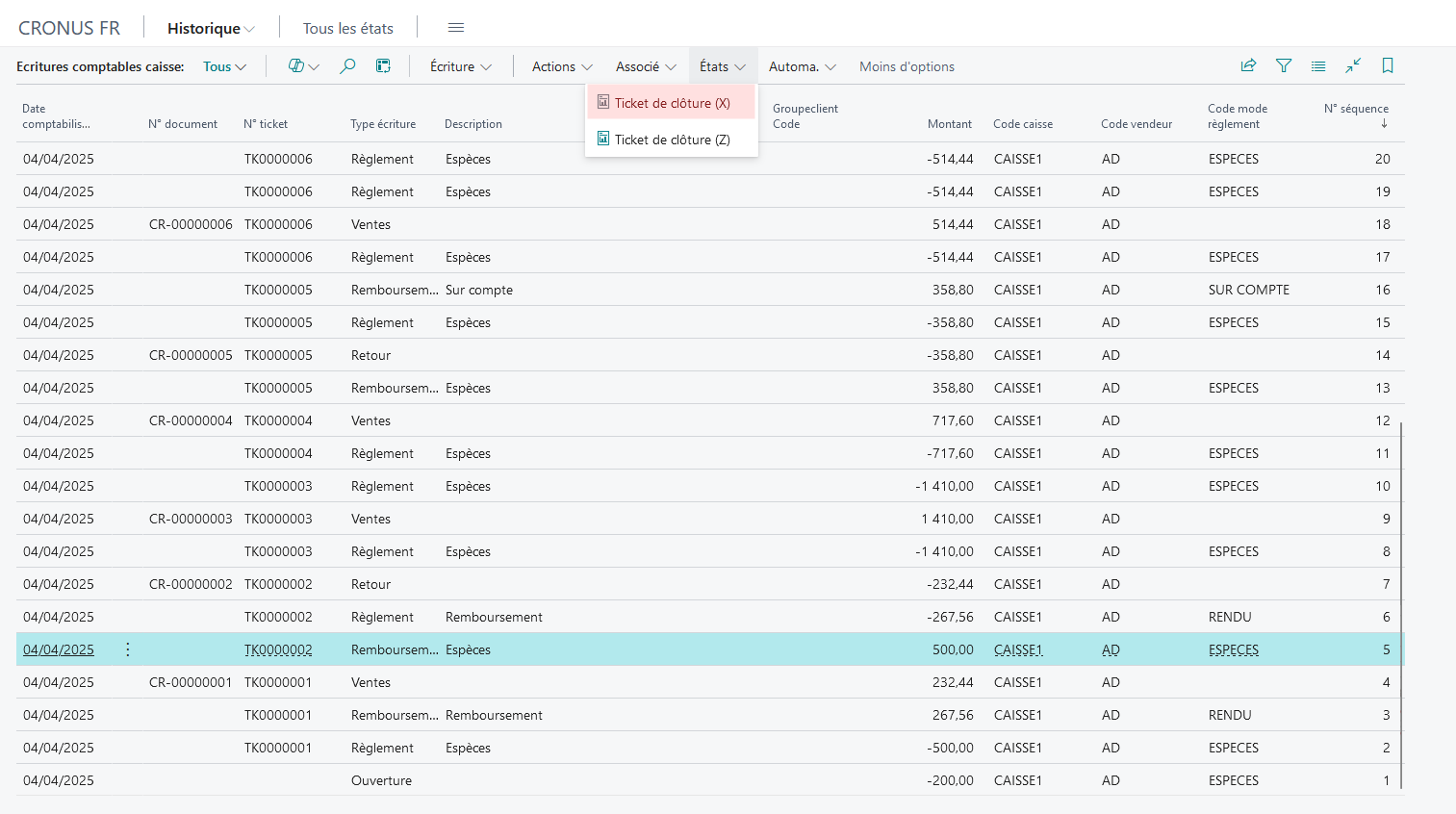Open the share icon in toolbar

tap(1248, 65)
